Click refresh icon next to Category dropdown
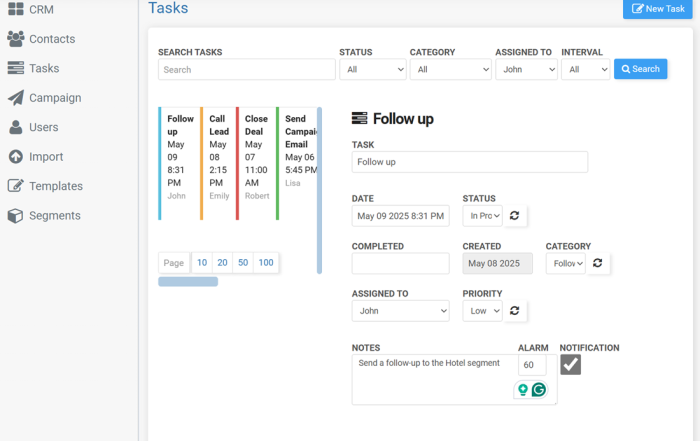 click(x=597, y=263)
